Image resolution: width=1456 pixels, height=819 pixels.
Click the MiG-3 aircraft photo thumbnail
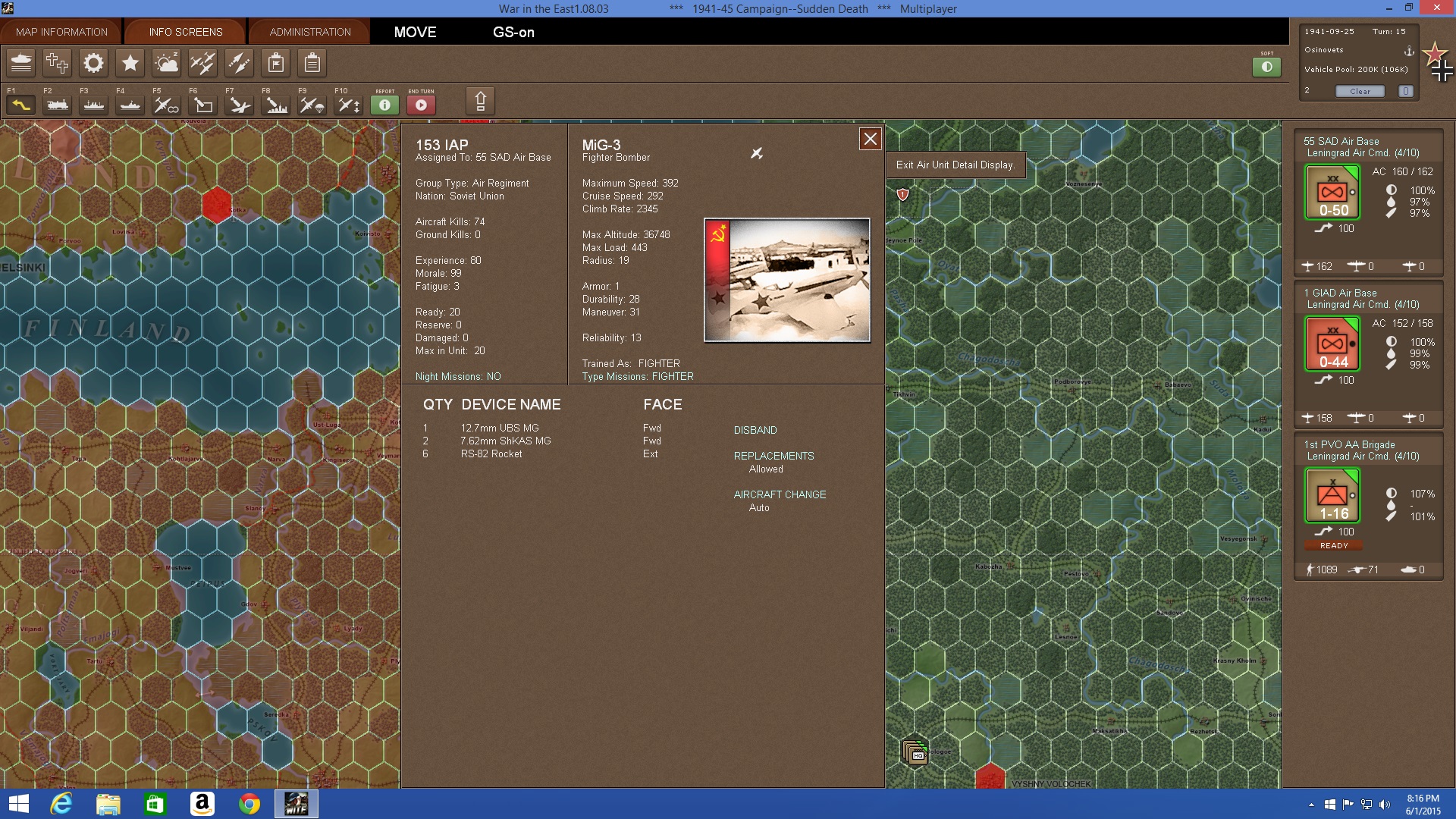tap(787, 280)
